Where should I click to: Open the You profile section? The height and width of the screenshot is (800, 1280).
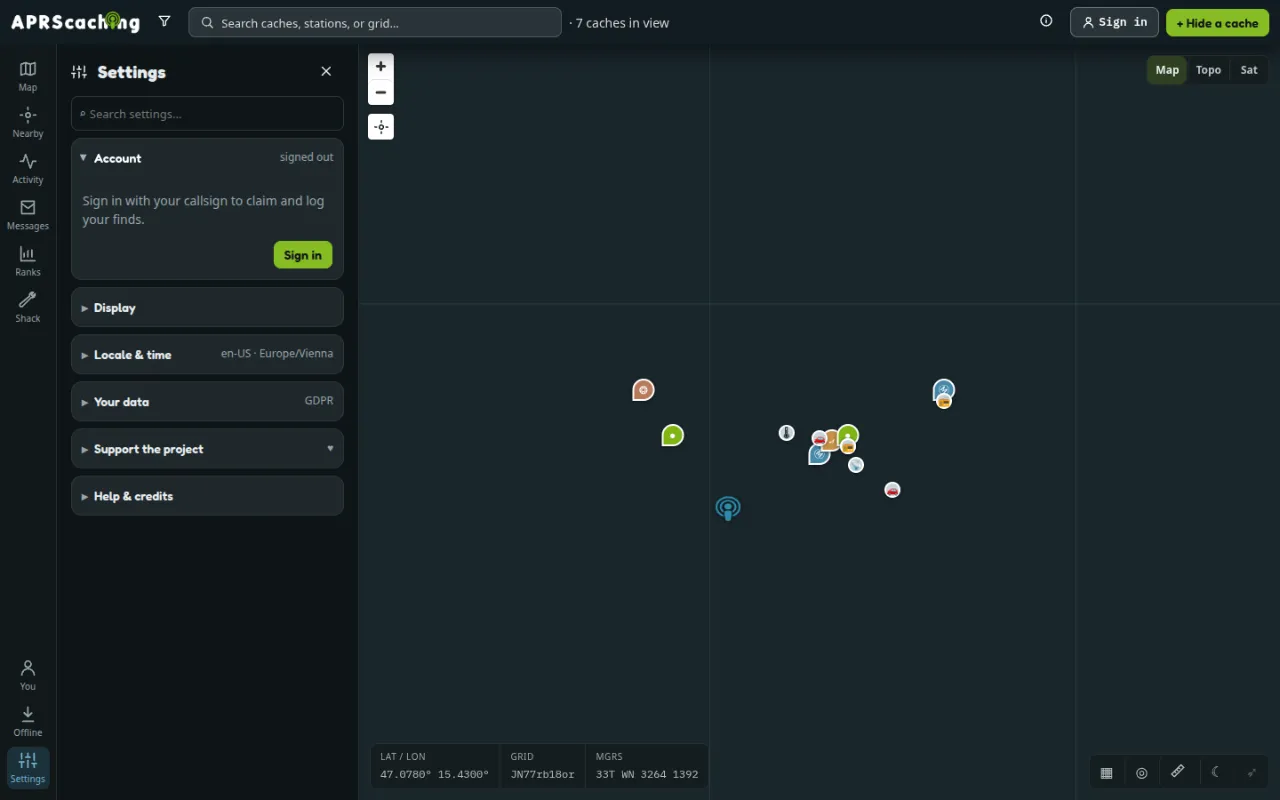pyautogui.click(x=28, y=675)
